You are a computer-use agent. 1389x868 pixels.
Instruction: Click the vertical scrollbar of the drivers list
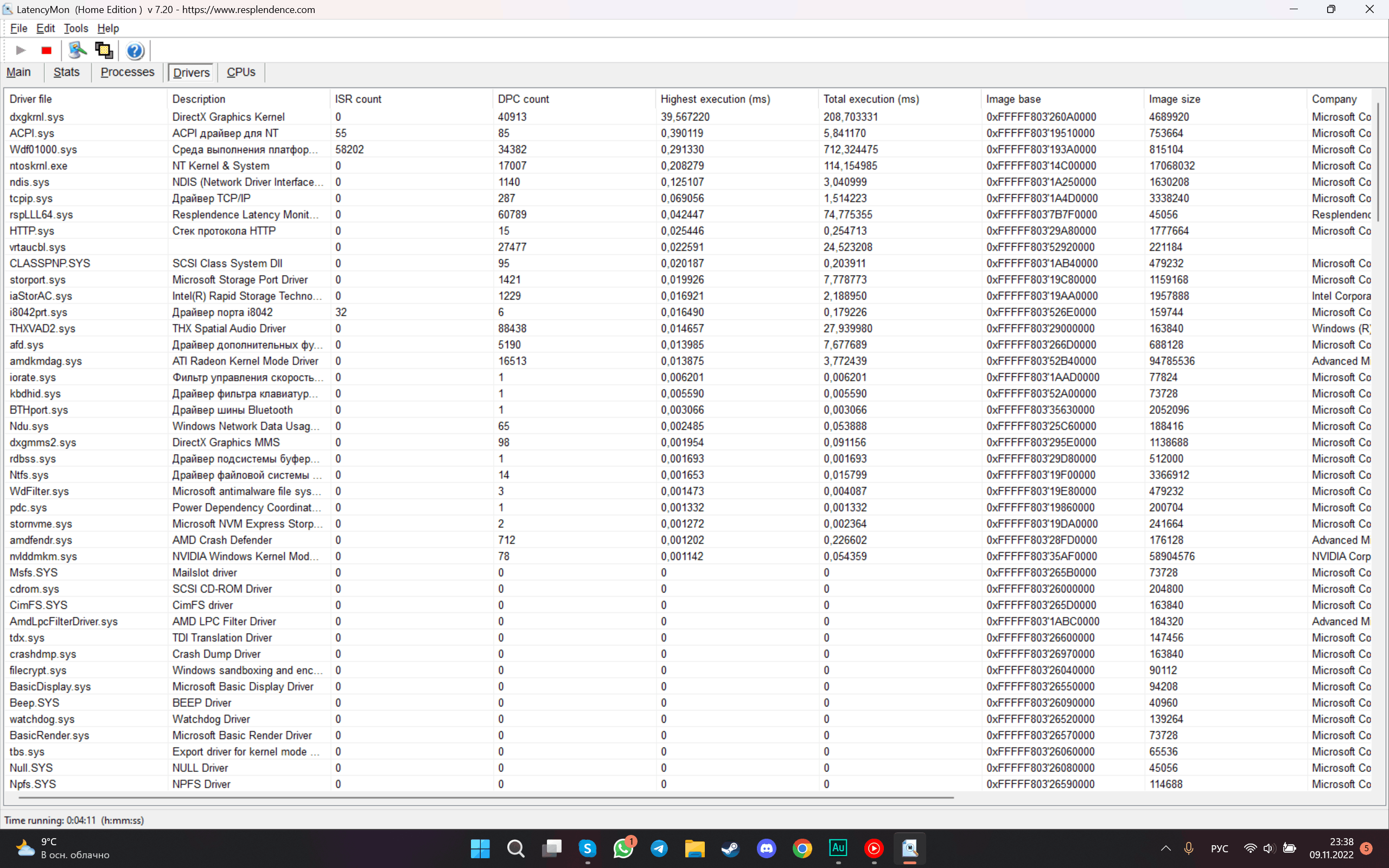pos(1379,162)
